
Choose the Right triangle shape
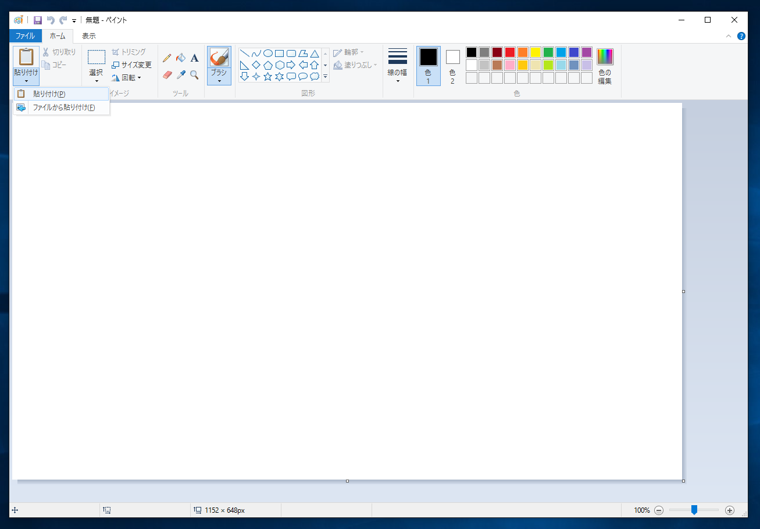coord(244,65)
